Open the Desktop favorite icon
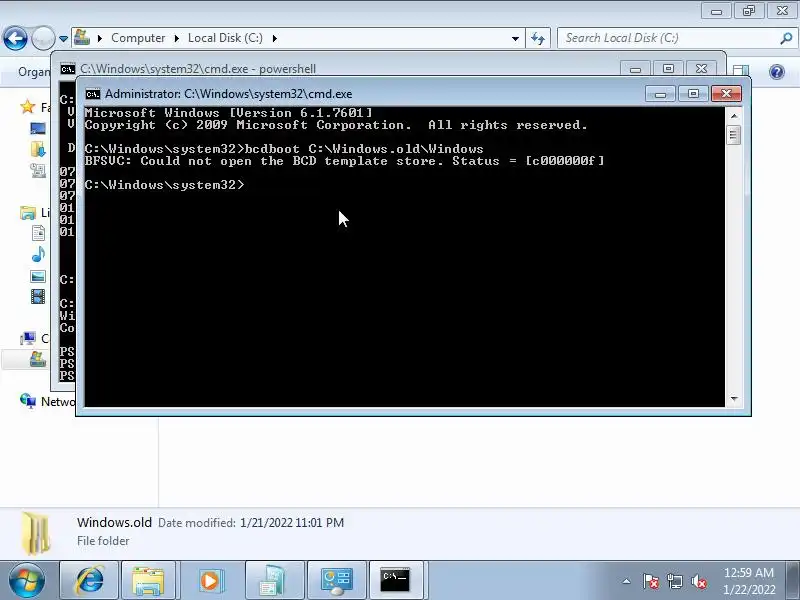The width and height of the screenshot is (800, 600). [x=38, y=129]
